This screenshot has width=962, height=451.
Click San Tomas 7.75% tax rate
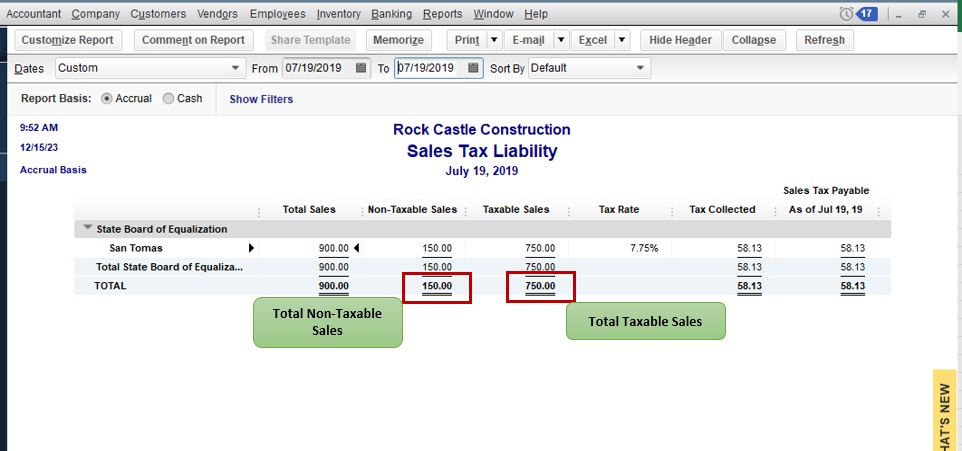click(x=646, y=249)
